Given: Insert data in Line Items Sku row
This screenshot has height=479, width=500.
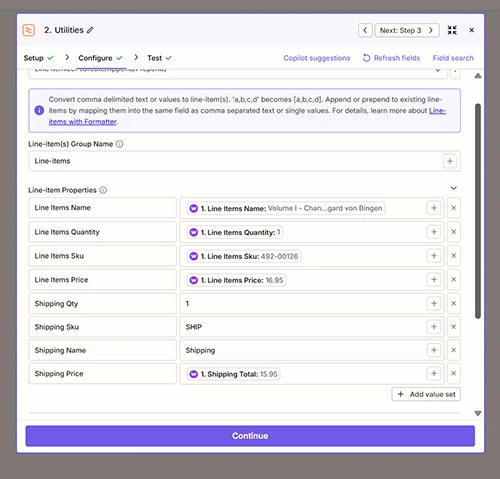Looking at the screenshot, I should pos(434,256).
